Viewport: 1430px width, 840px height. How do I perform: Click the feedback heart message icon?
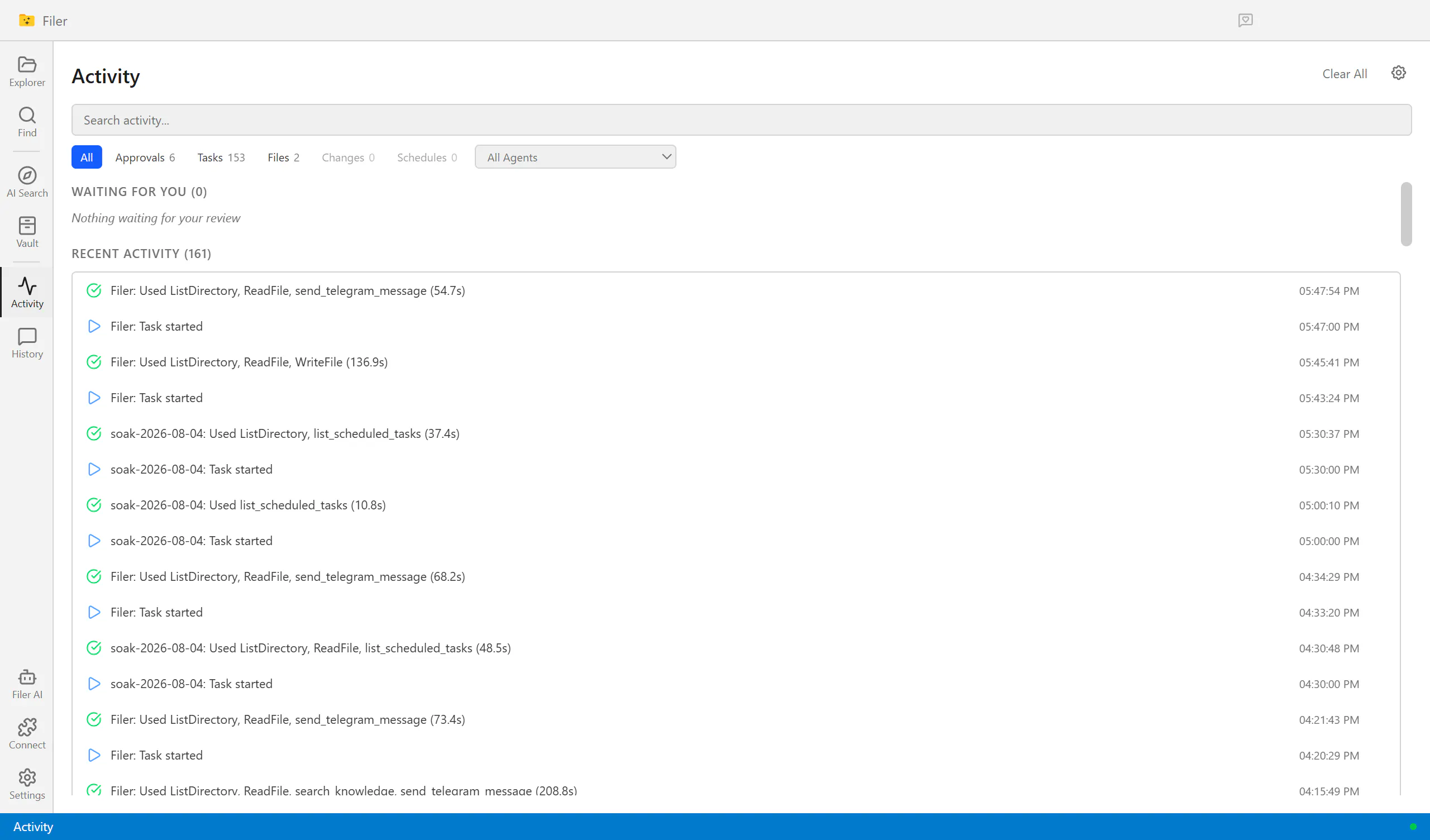(1245, 21)
